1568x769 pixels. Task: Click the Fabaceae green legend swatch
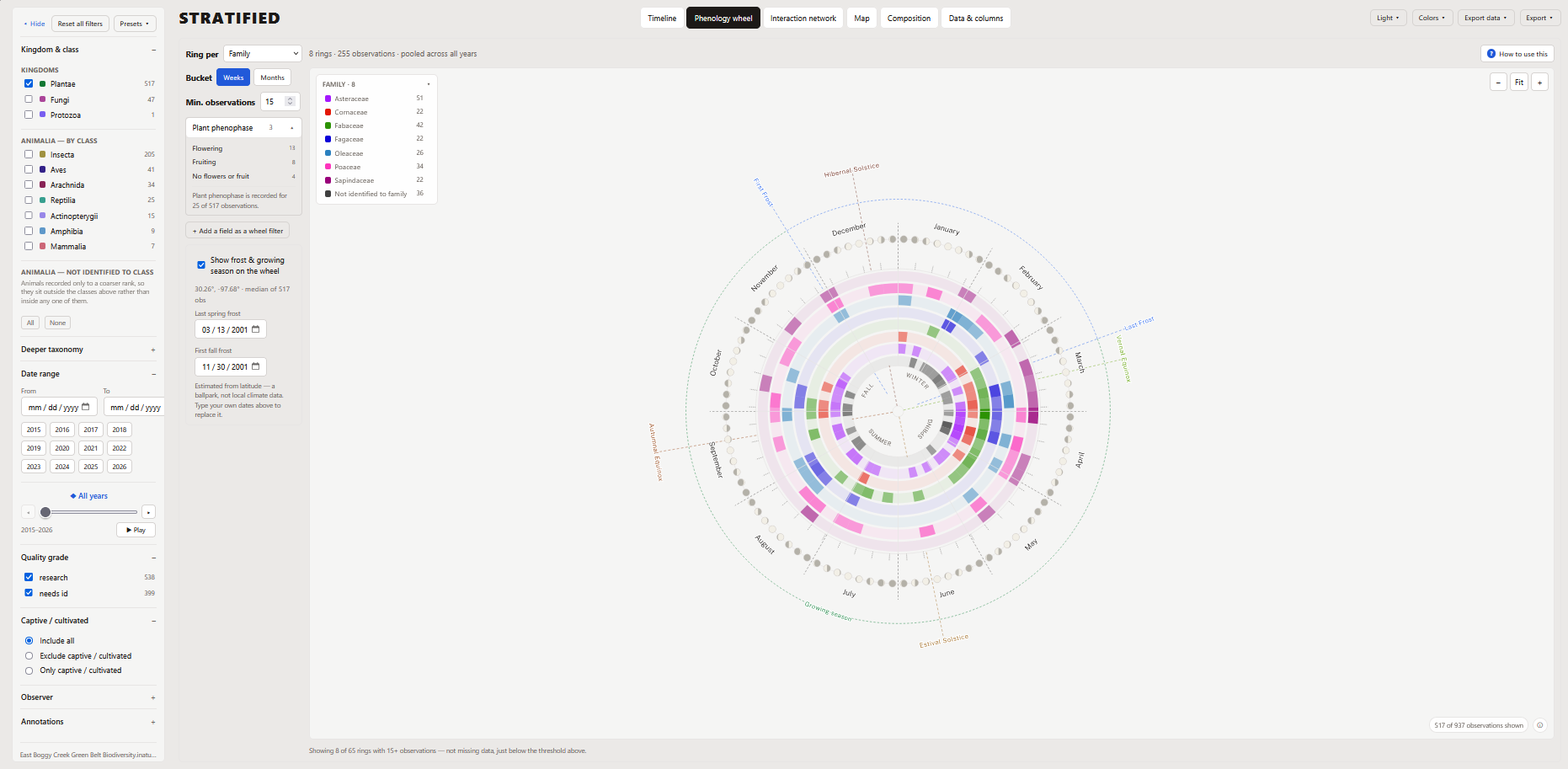pyautogui.click(x=328, y=125)
